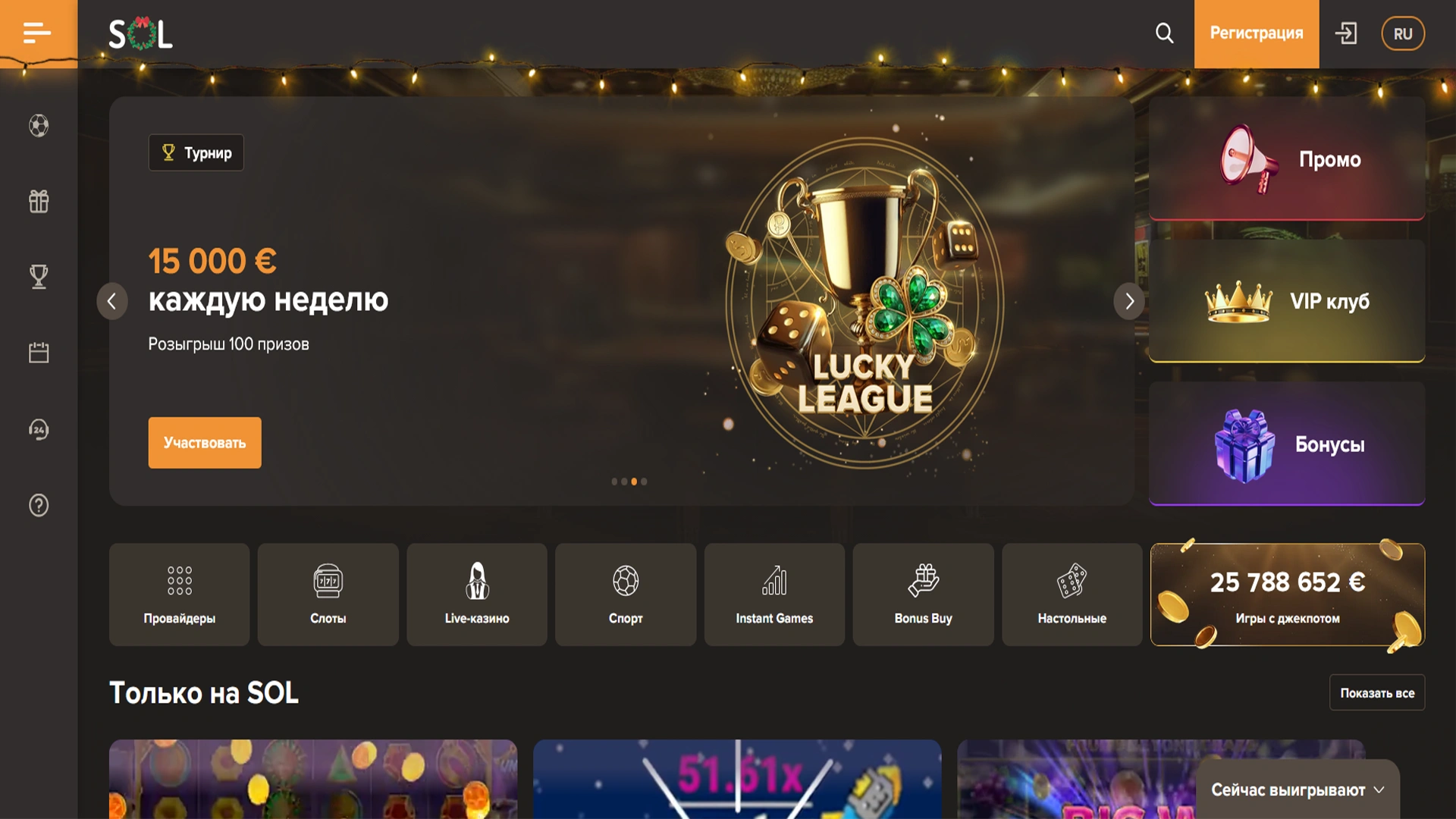Open the calendar icon in the sidebar
Image resolution: width=1456 pixels, height=819 pixels.
tap(39, 353)
